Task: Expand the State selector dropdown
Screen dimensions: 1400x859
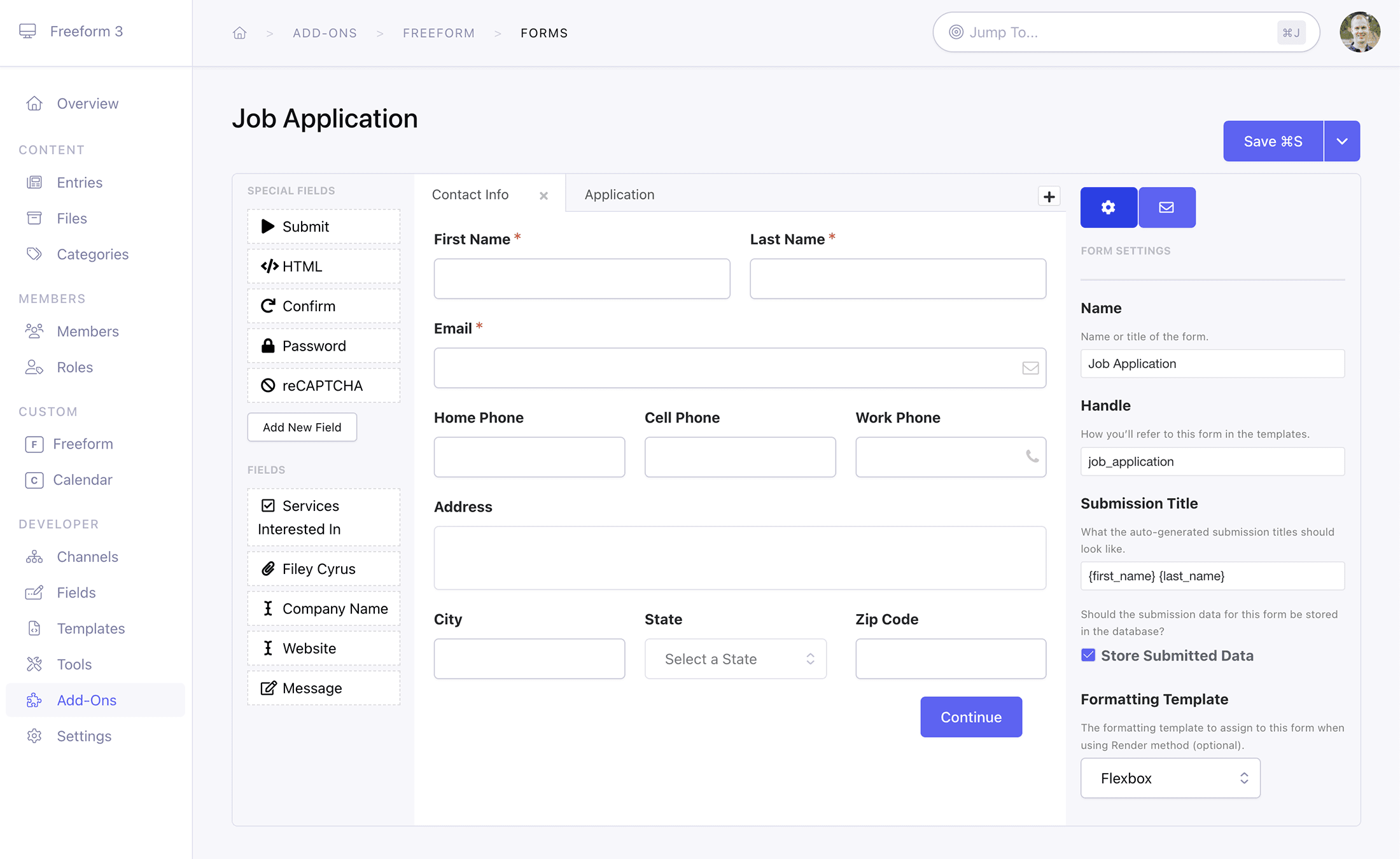Action: click(x=736, y=658)
